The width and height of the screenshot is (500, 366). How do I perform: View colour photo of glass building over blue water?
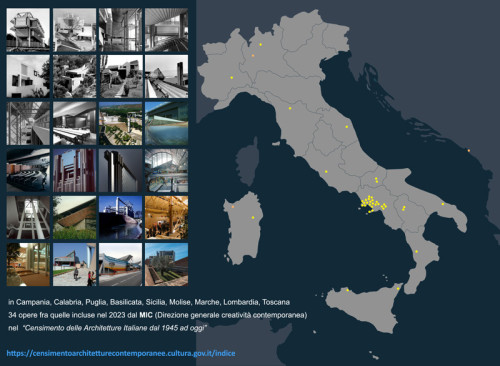coord(166,124)
